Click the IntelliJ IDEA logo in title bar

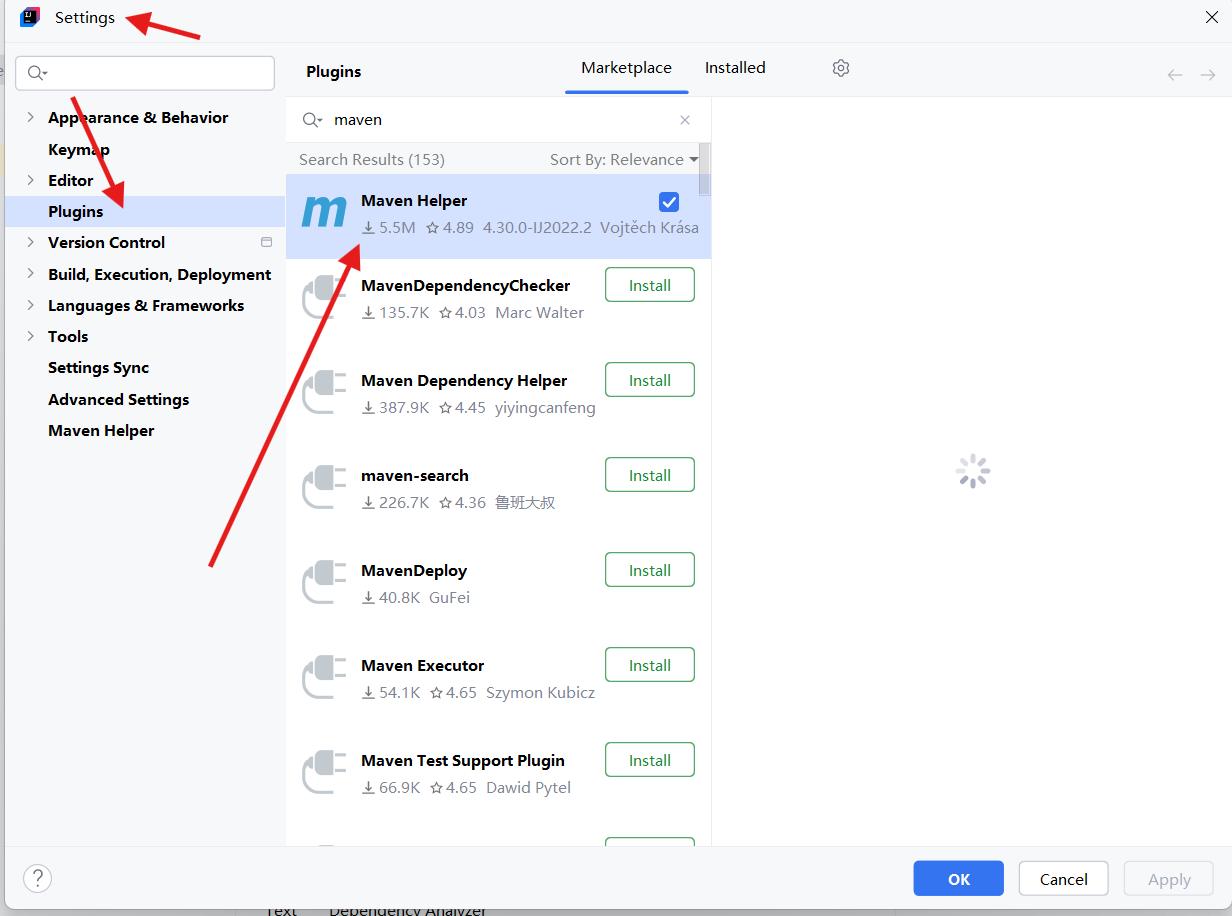[x=30, y=17]
